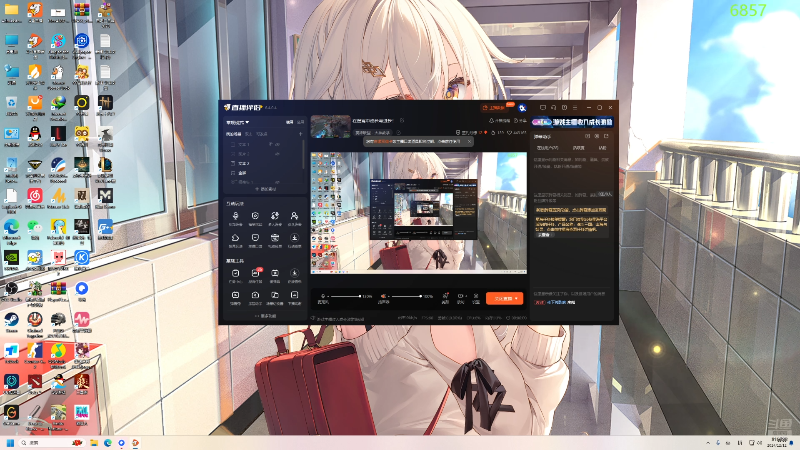The height and width of the screenshot is (450, 800).
Task: Open File Explorer from the taskbar
Action: coord(94,443)
